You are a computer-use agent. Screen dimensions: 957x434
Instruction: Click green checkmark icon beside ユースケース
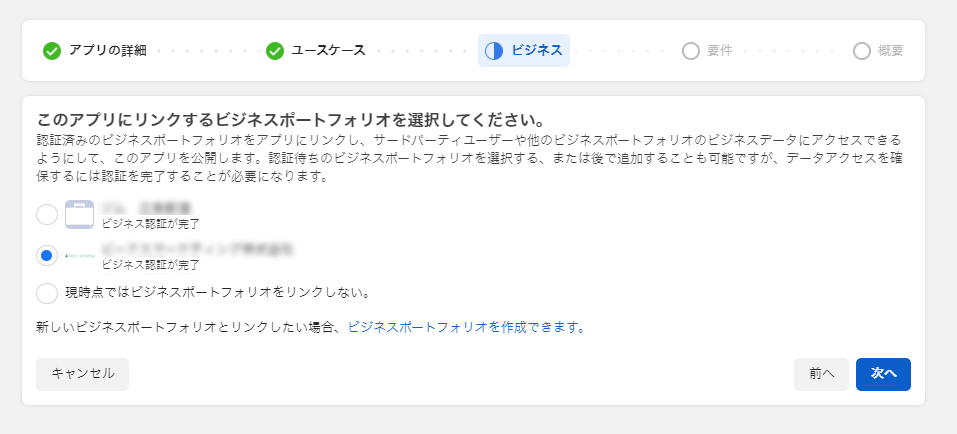tap(275, 51)
